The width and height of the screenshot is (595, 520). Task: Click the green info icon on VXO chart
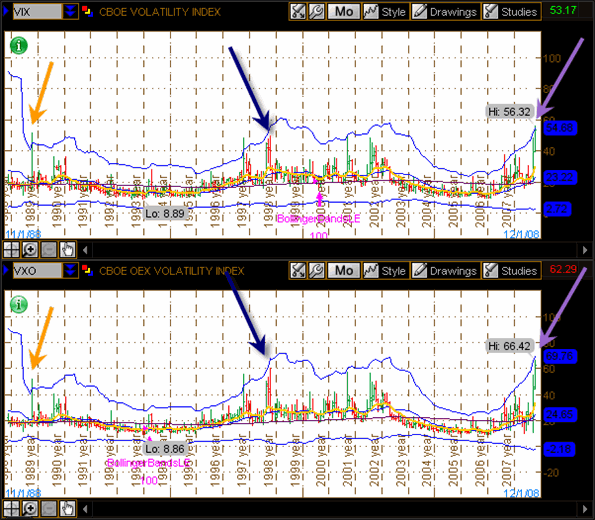point(19,304)
